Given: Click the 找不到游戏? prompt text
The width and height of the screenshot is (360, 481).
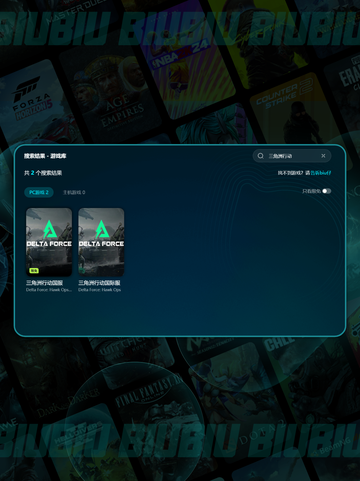Looking at the screenshot, I should [290, 173].
